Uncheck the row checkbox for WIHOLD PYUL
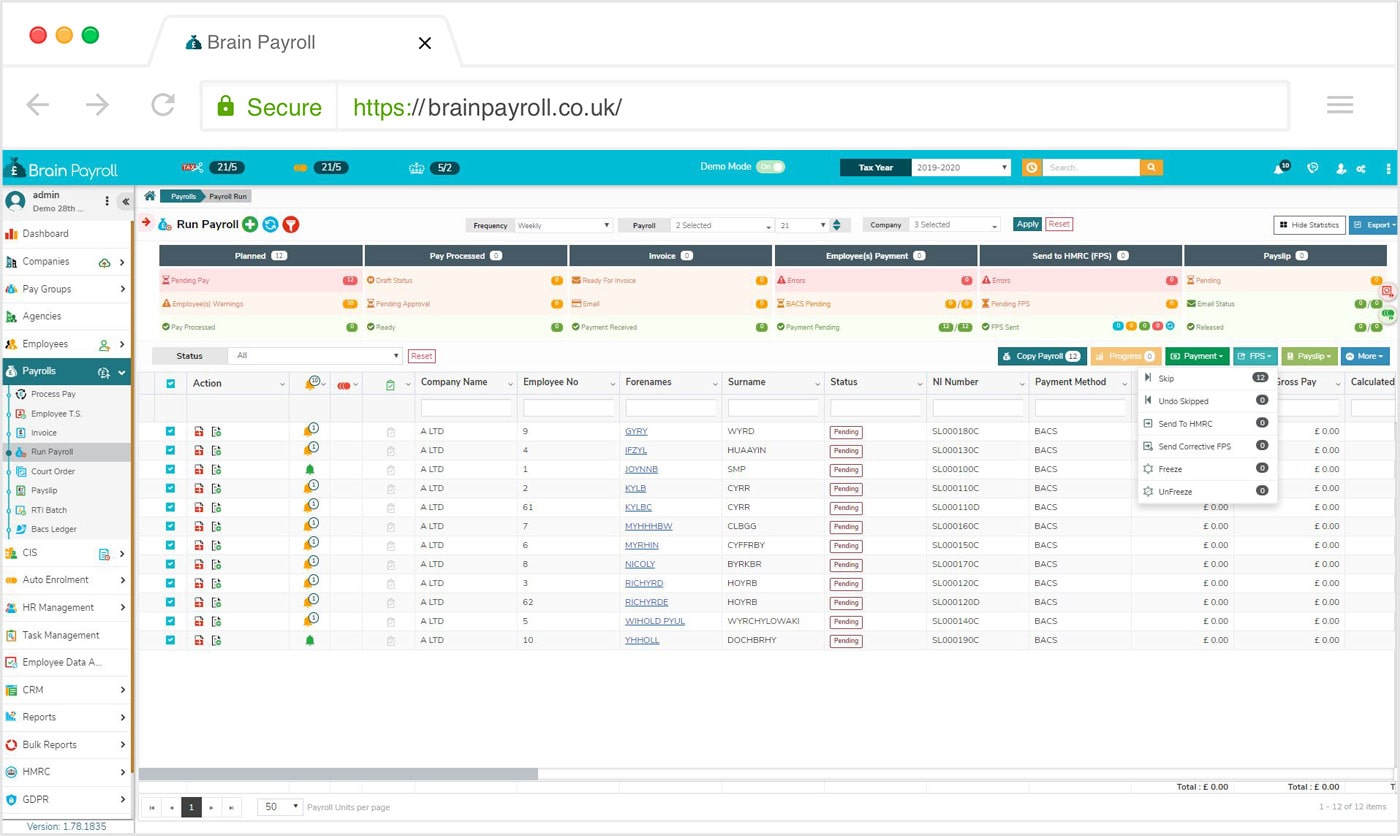This screenshot has height=836, width=1400. (x=170, y=621)
